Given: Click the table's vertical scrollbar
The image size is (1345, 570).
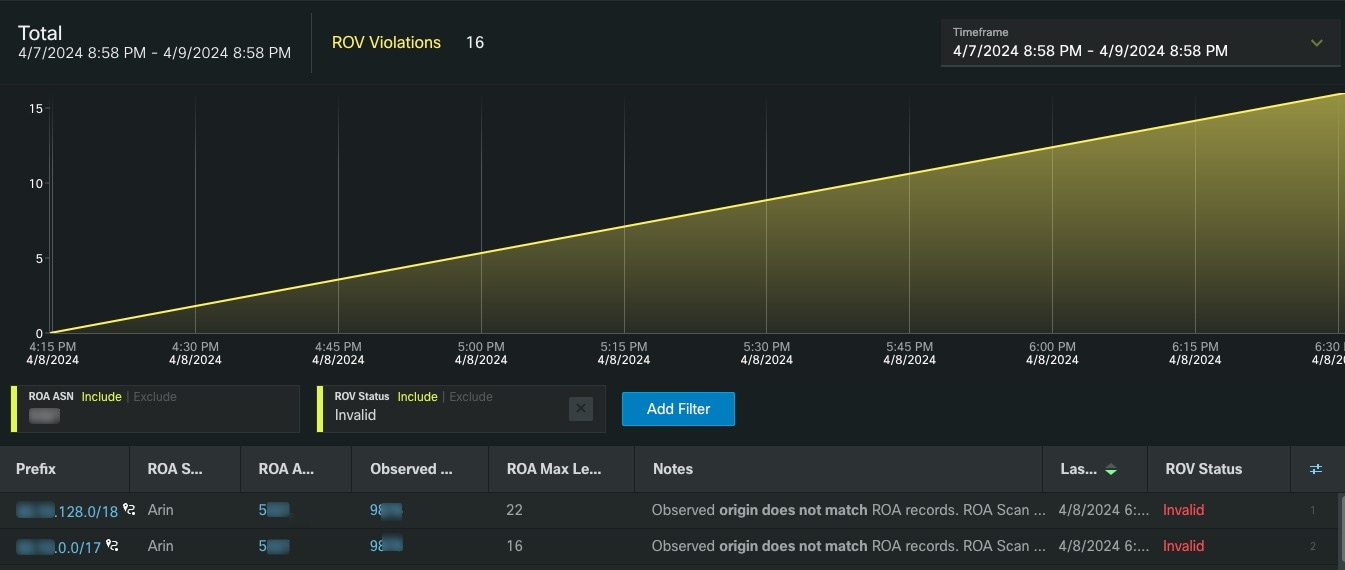Looking at the screenshot, I should [x=1340, y=530].
